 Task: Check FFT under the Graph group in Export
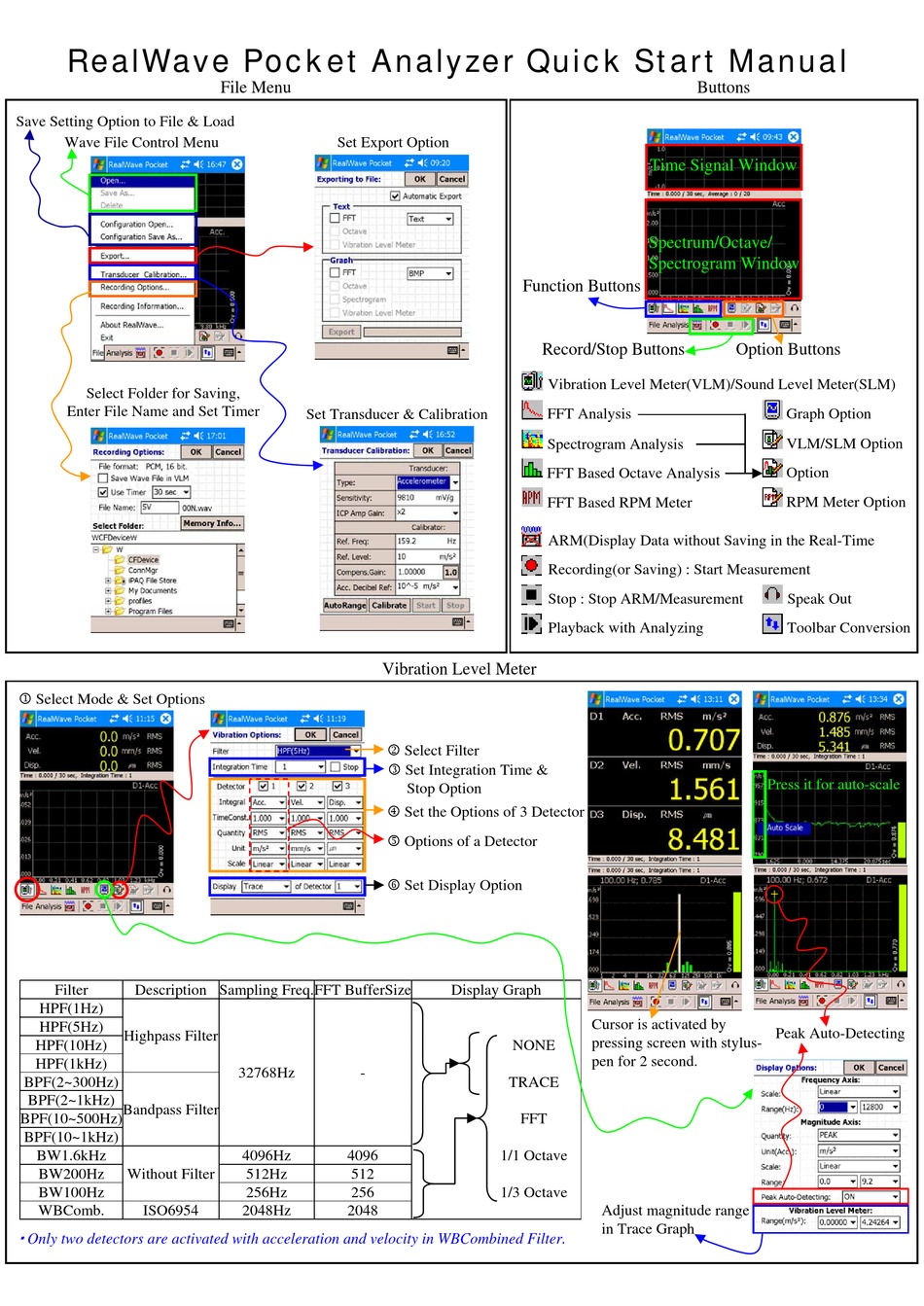(x=335, y=273)
